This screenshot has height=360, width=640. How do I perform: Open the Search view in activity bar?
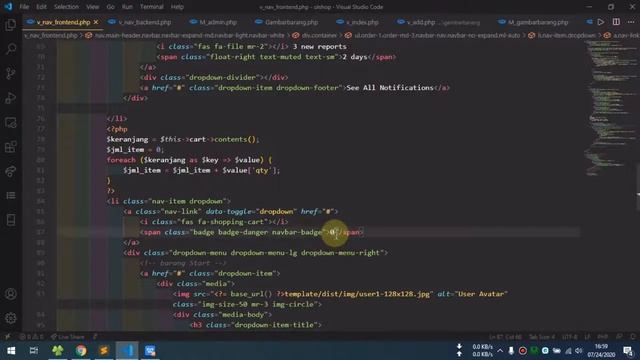11,49
